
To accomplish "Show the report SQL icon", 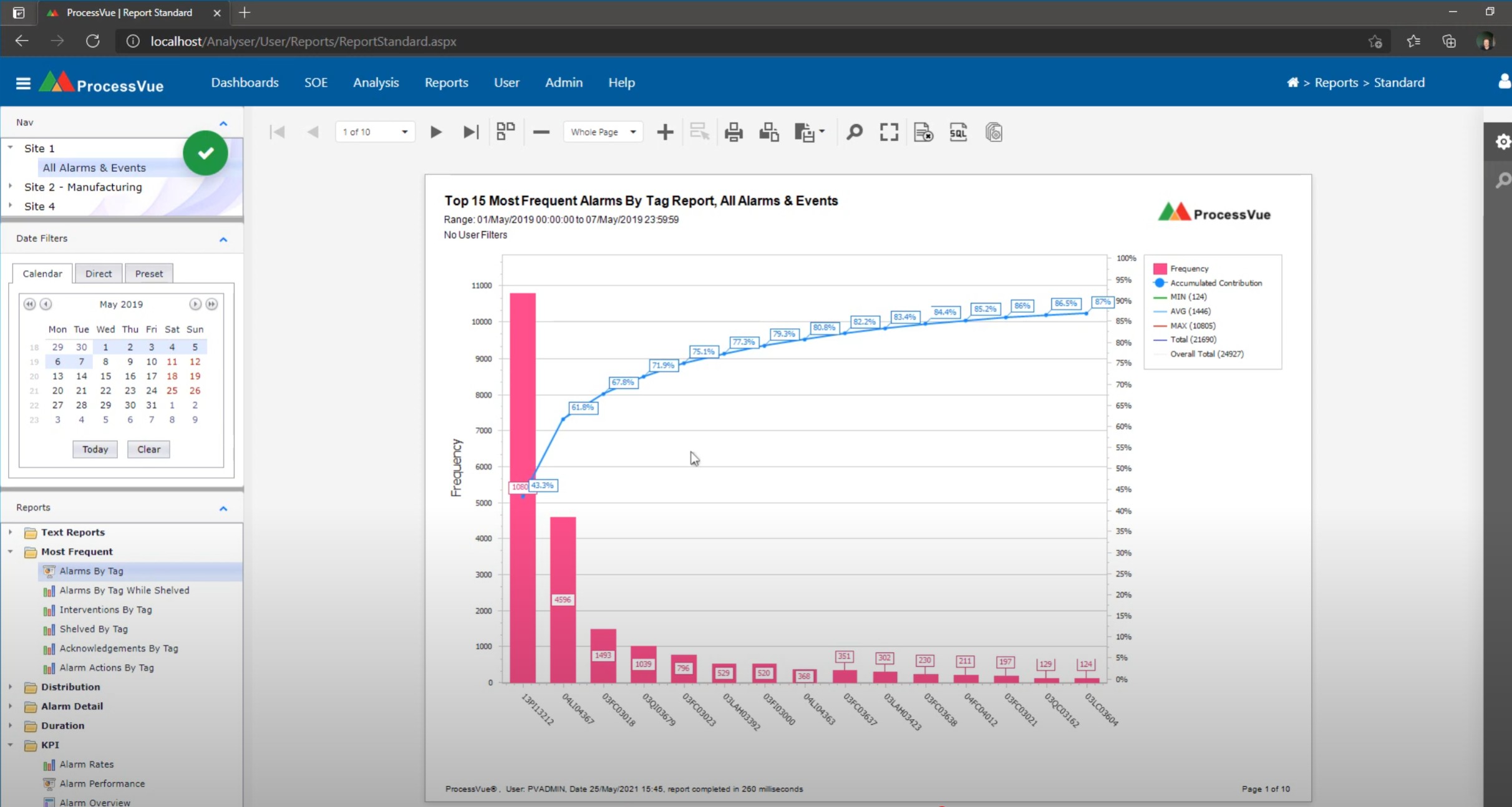I will pos(958,132).
